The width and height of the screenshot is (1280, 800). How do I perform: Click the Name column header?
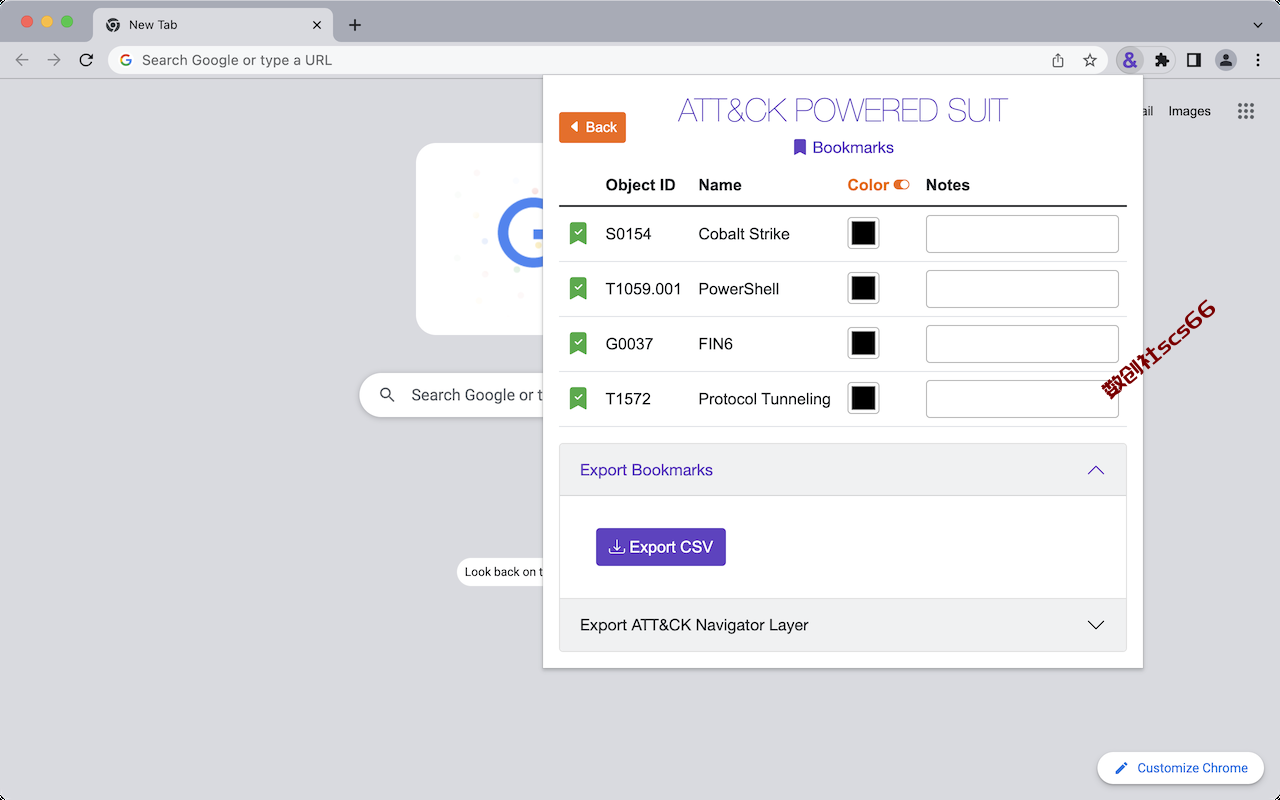(720, 185)
